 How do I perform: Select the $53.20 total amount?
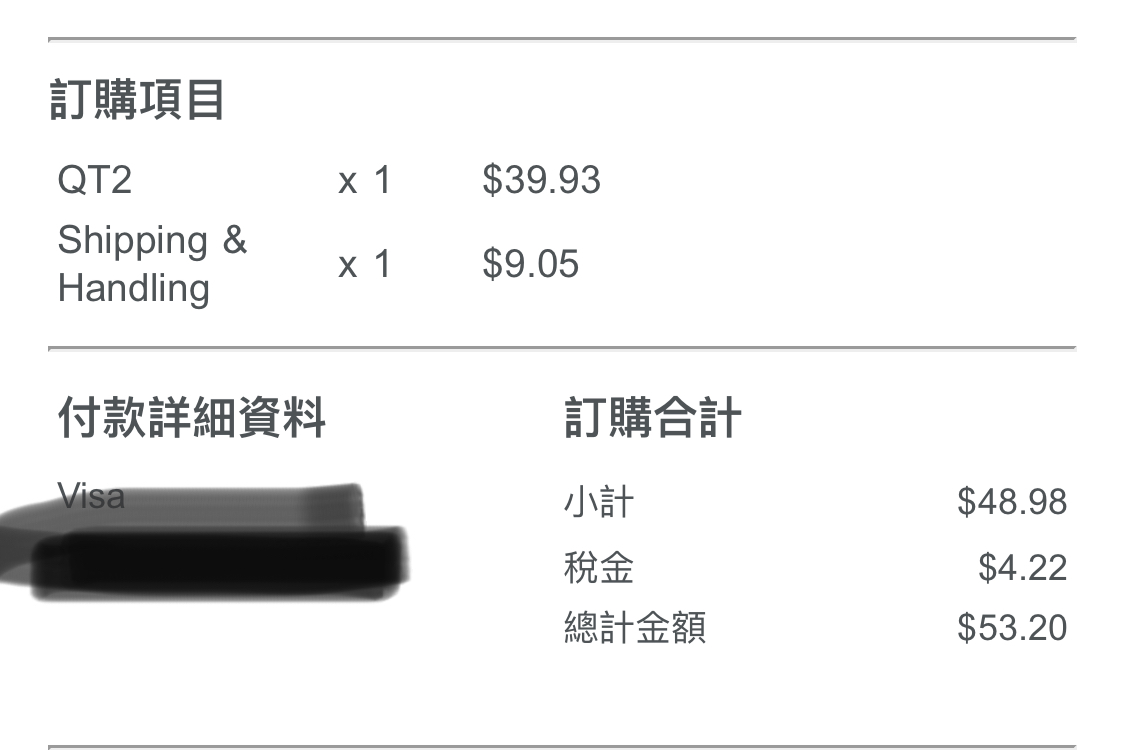[1012, 628]
